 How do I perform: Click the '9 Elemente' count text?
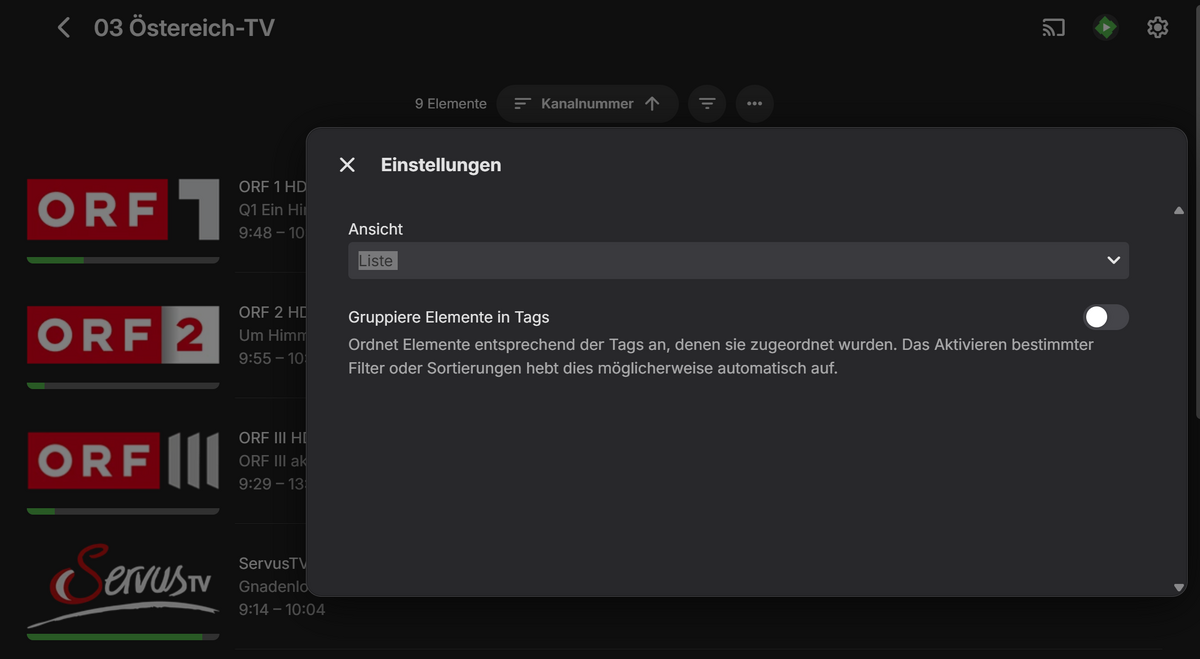pos(451,104)
